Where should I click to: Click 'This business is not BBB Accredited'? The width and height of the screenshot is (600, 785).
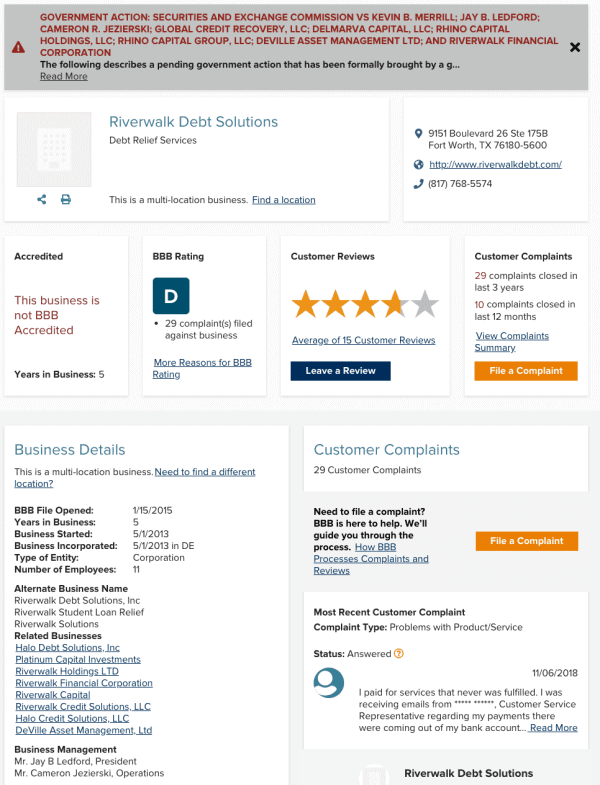[x=57, y=315]
